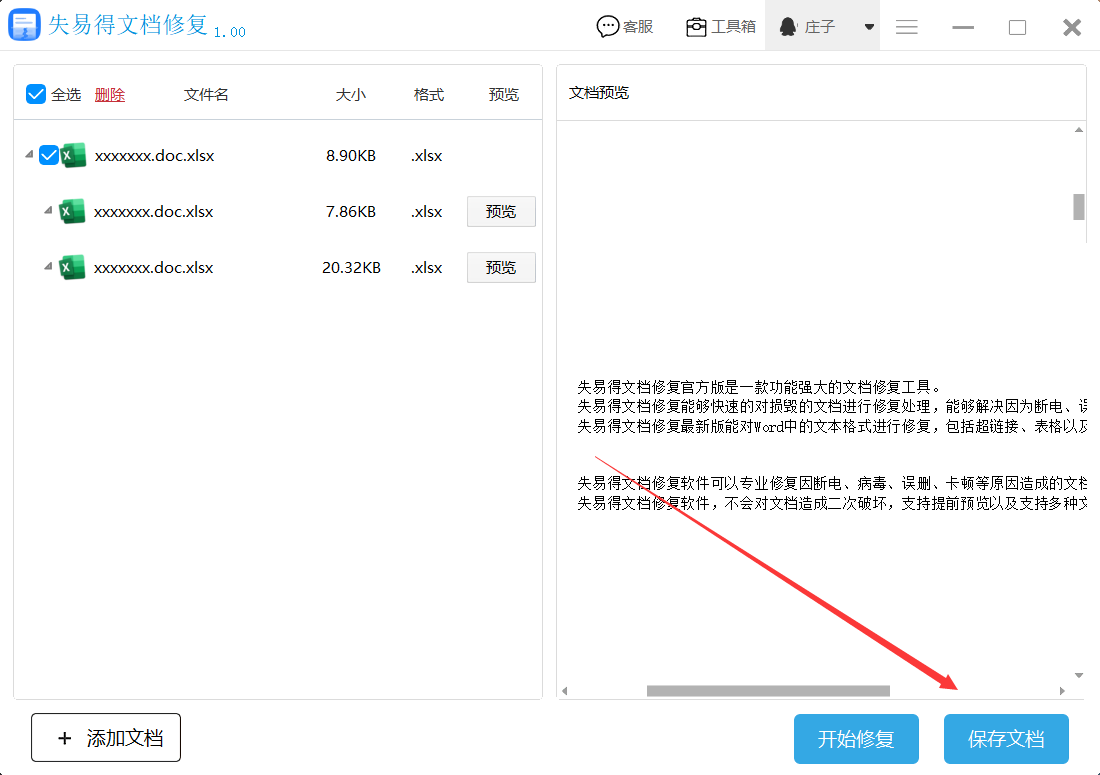Viewport: 1100px width, 775px height.
Task: Open the hamburger menu icon
Action: (x=906, y=27)
